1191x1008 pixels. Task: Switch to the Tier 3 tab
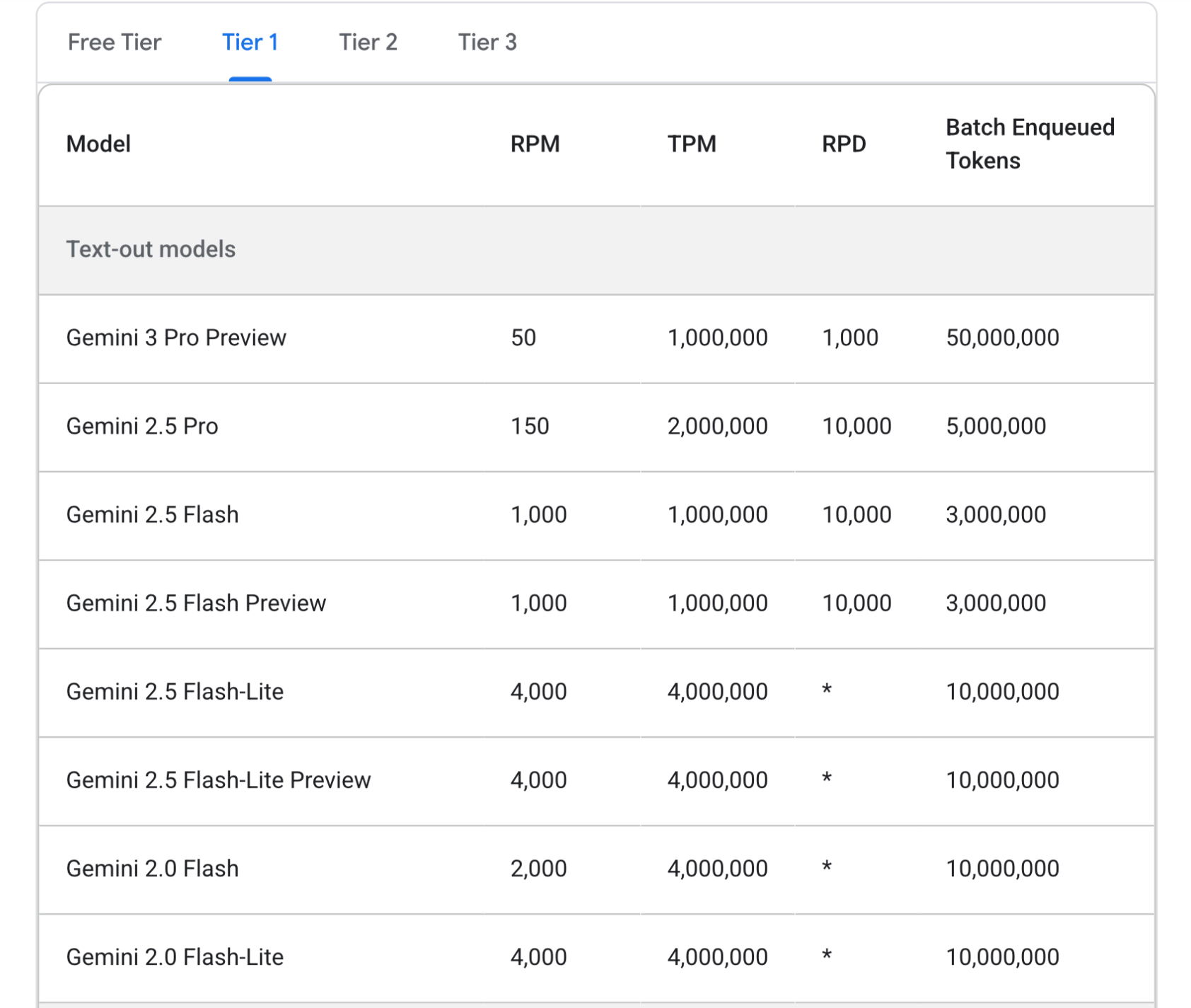487,42
